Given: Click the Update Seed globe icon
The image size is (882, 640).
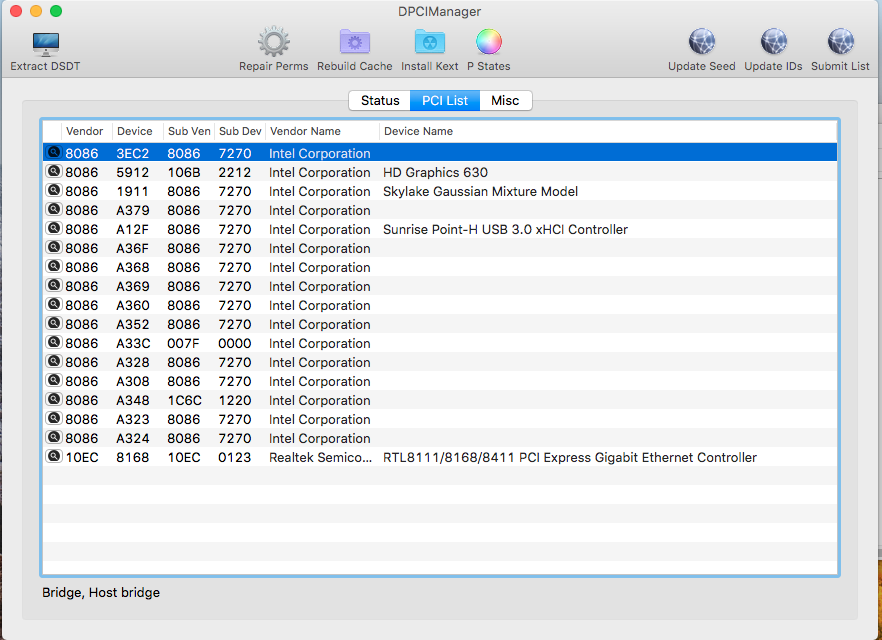Looking at the screenshot, I should (x=701, y=42).
